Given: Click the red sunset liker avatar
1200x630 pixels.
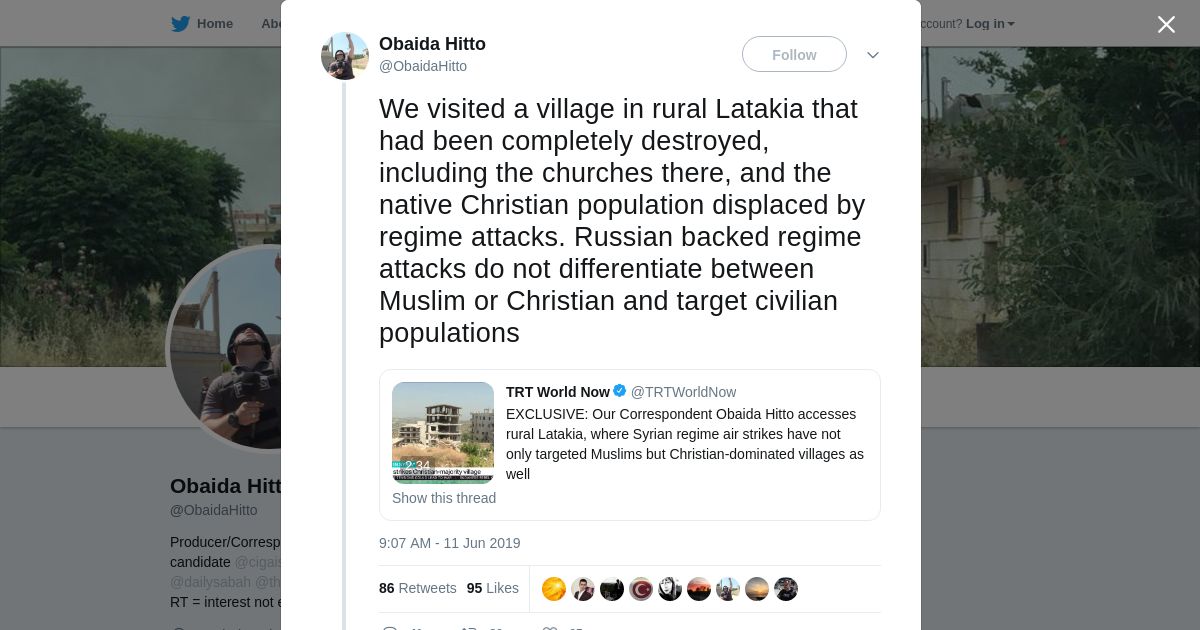Looking at the screenshot, I should click(x=699, y=589).
